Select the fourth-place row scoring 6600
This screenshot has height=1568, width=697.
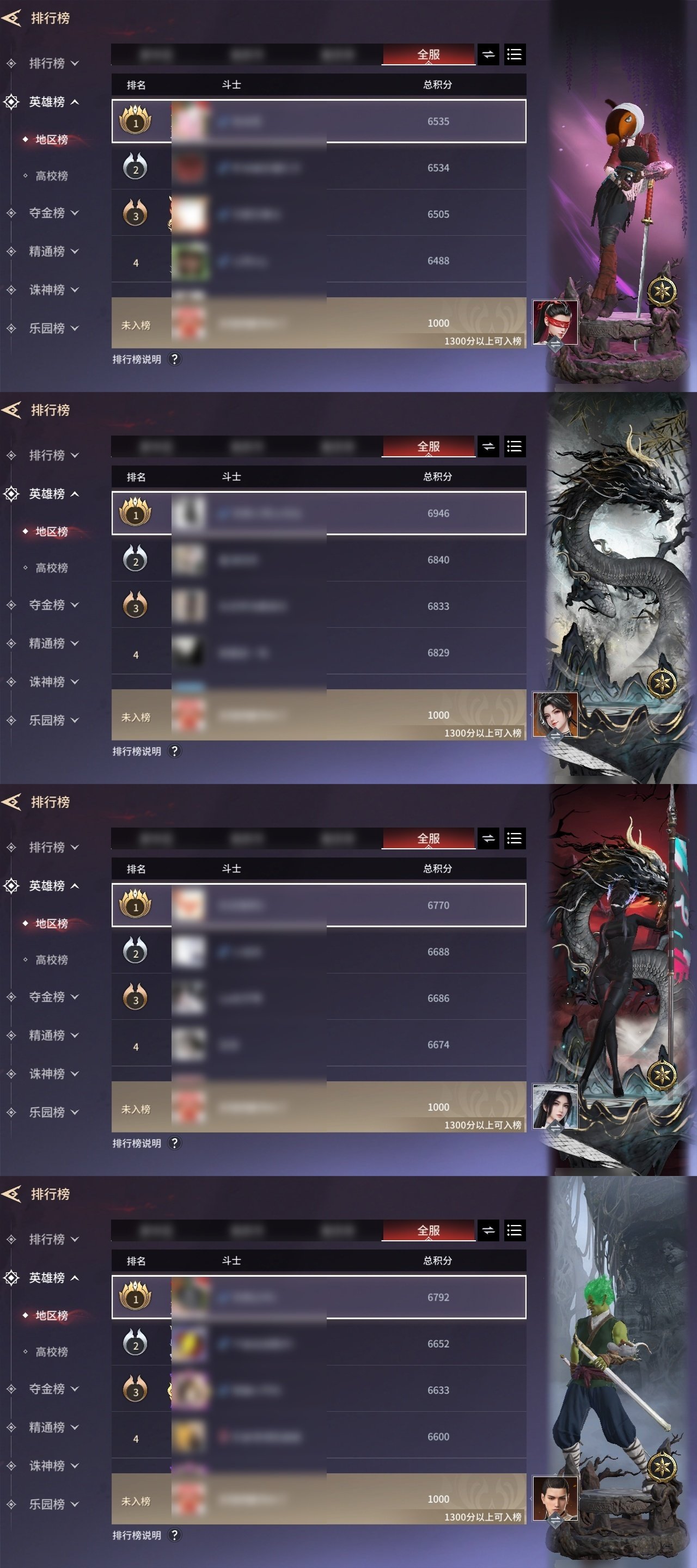point(319,1436)
